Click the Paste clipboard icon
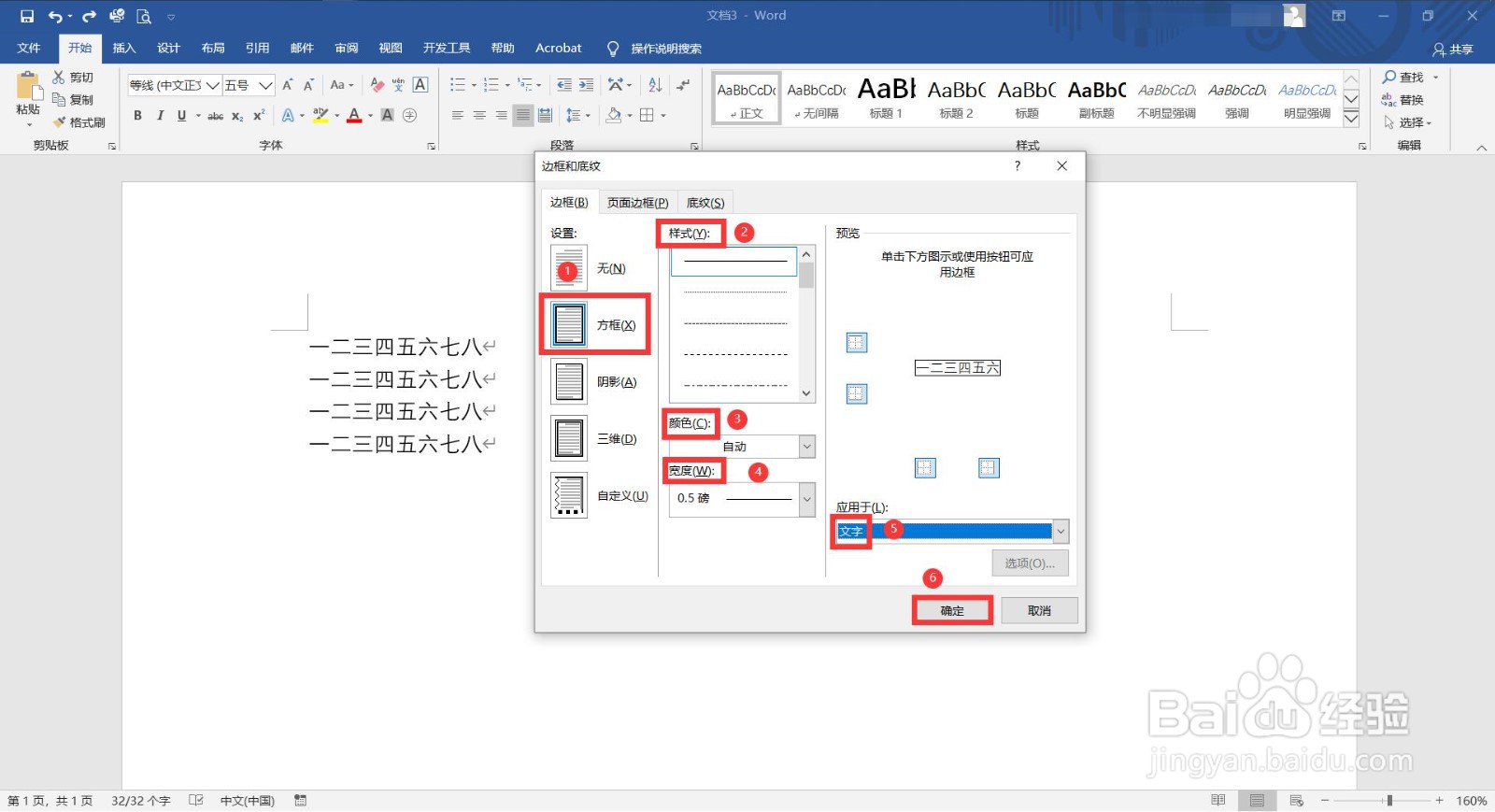 point(28,87)
